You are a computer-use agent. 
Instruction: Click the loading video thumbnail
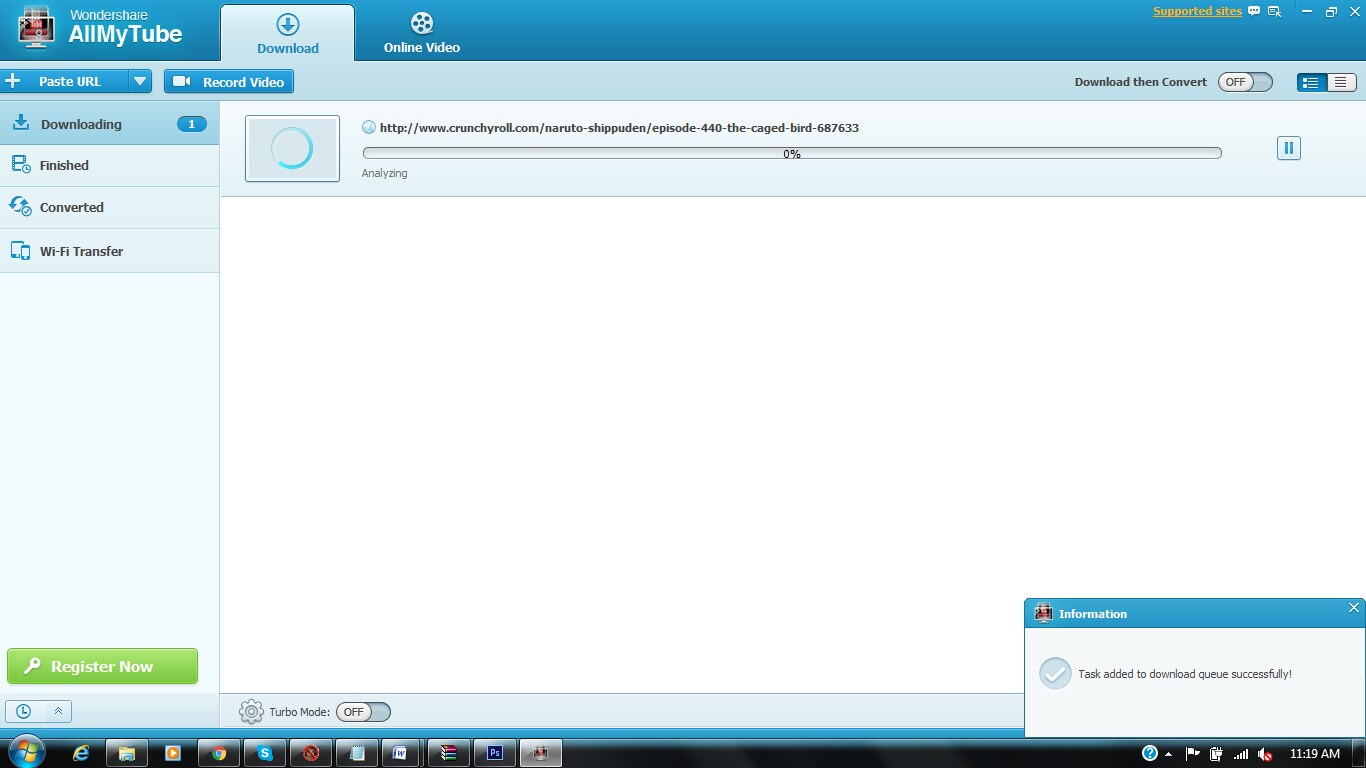click(x=292, y=149)
